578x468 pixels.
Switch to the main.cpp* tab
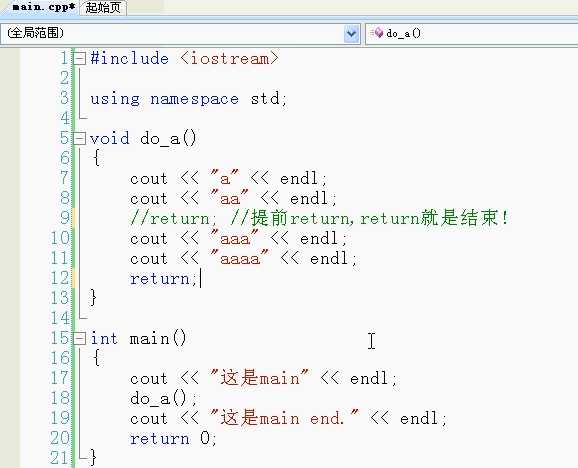point(43,7)
